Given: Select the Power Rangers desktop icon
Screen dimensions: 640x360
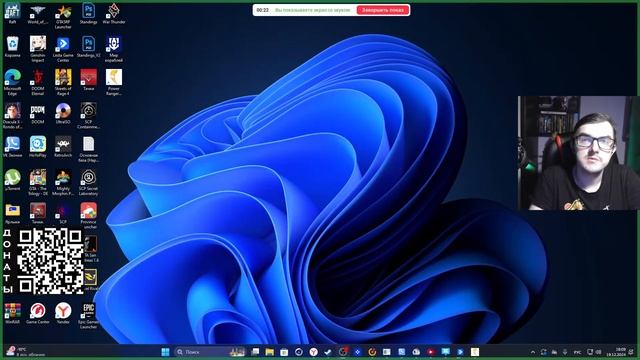Looking at the screenshot, I should tap(113, 82).
